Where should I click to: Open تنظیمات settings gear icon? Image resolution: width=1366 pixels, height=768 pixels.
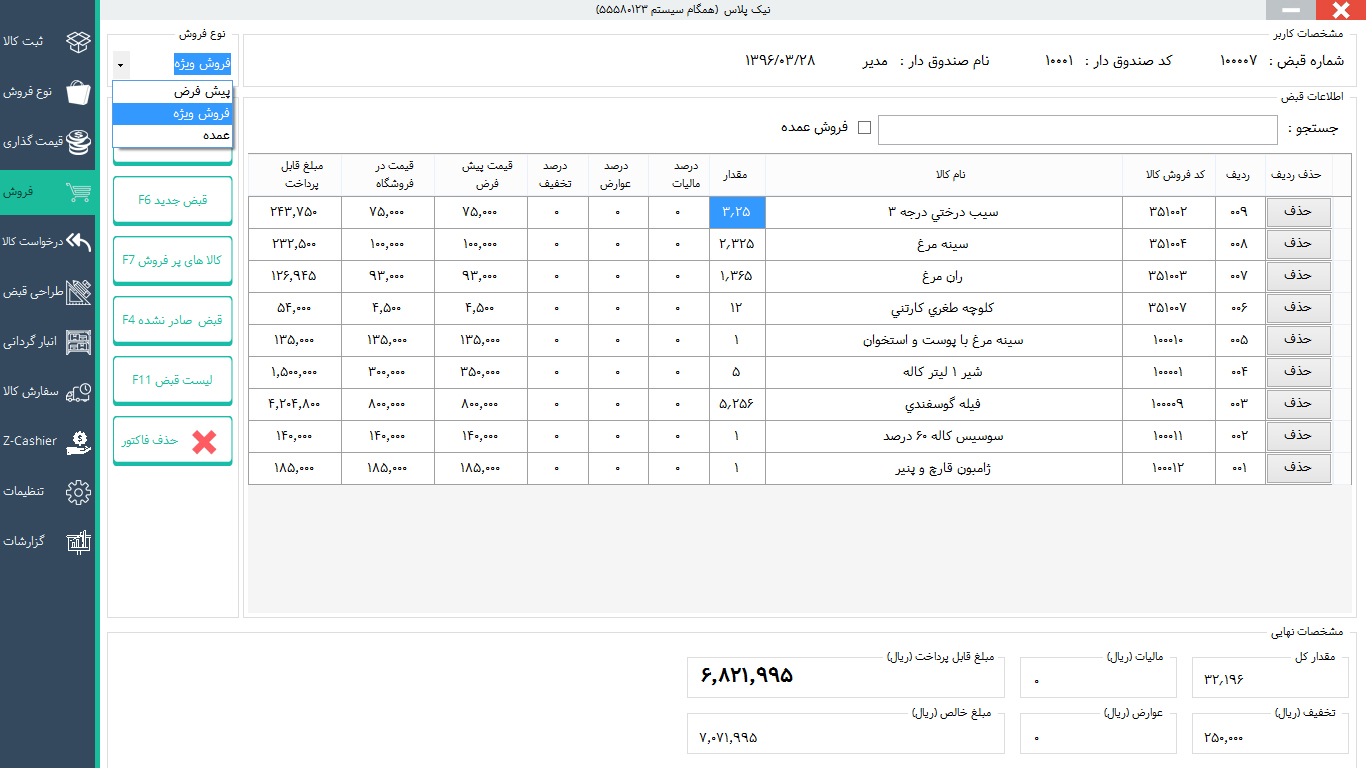[x=78, y=492]
